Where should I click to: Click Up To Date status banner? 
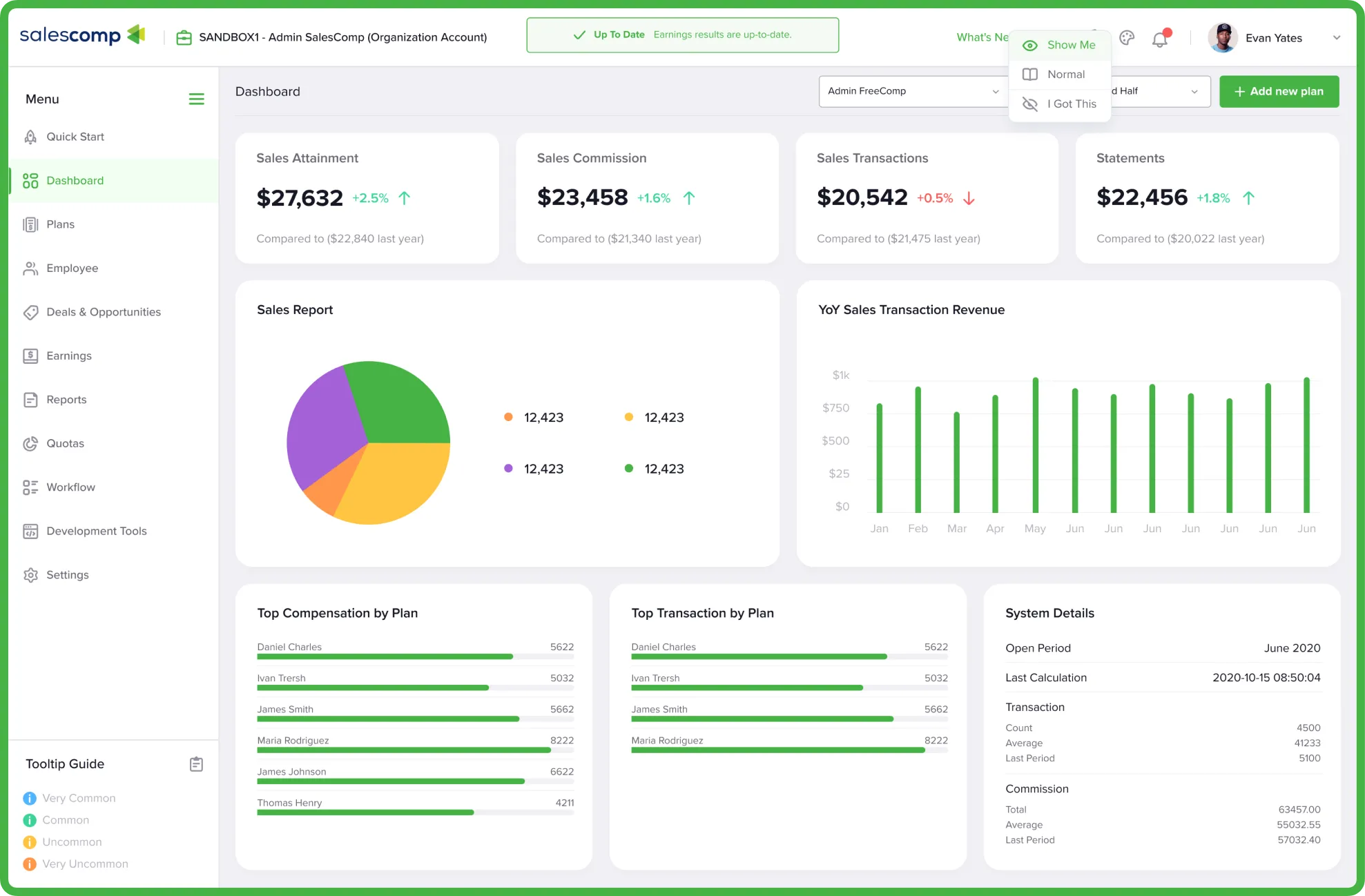pos(682,35)
